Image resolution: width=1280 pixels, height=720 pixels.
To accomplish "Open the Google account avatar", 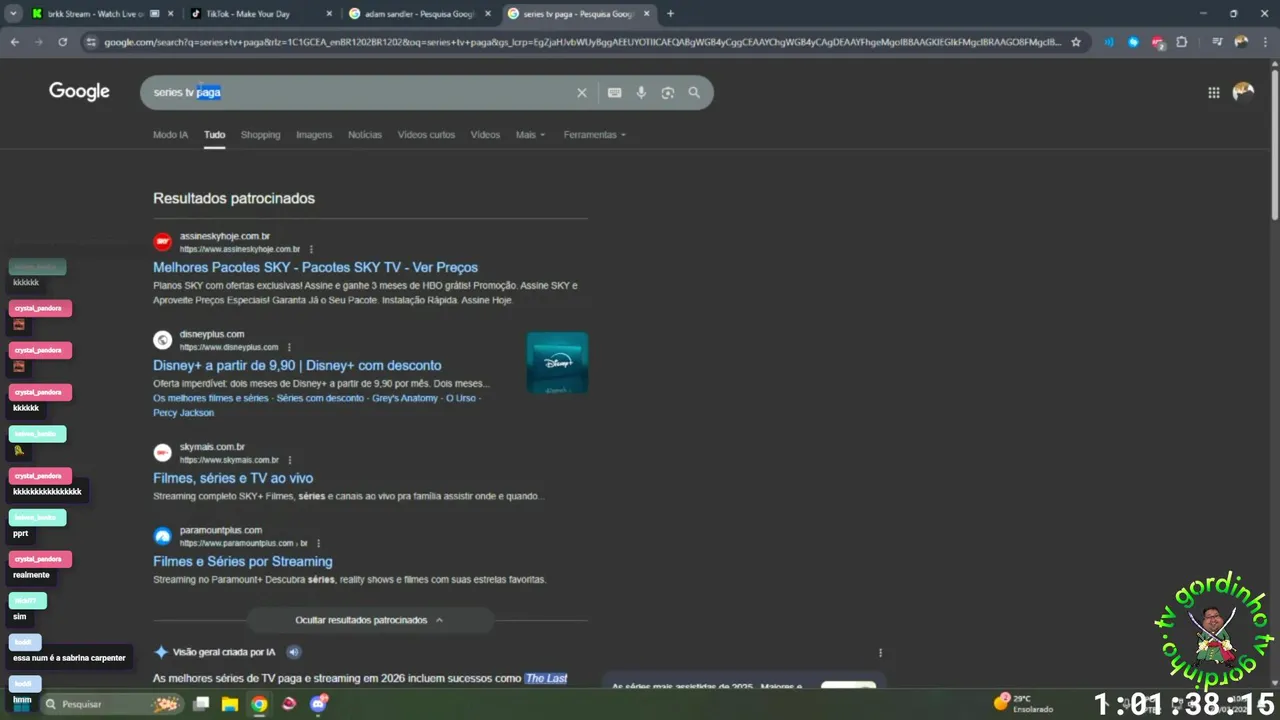I will click(1243, 92).
